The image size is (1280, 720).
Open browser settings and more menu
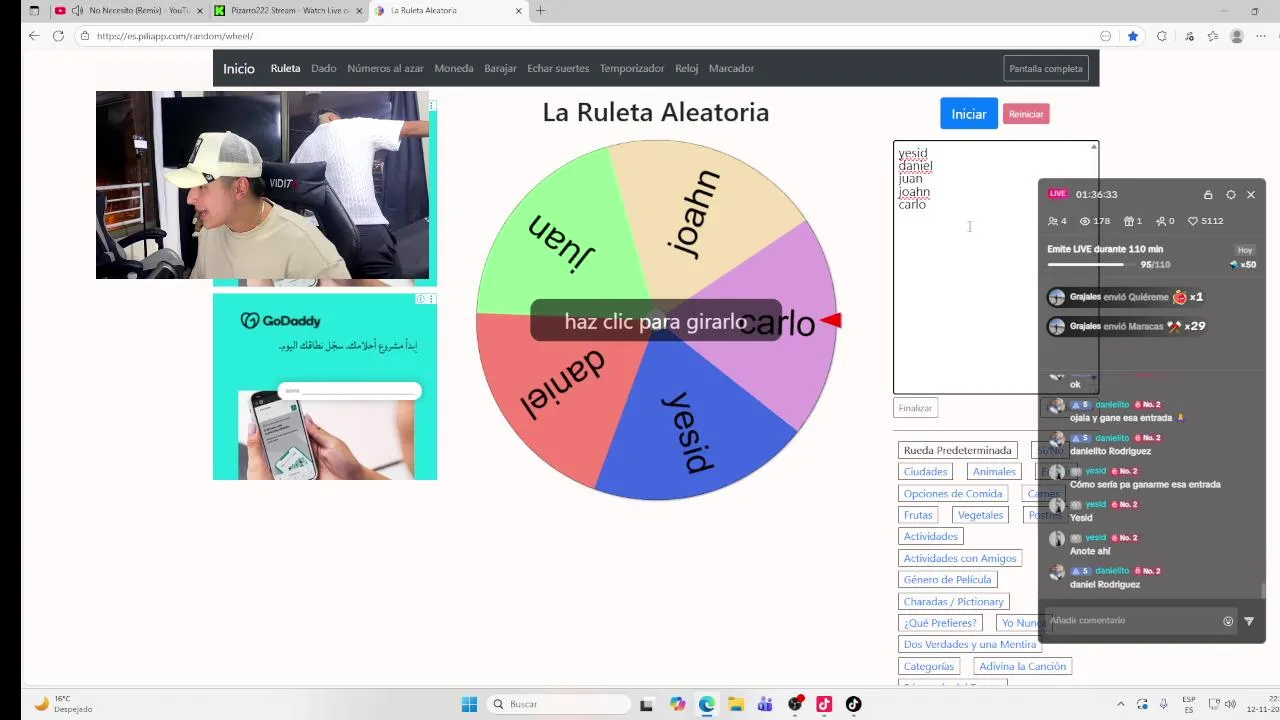coord(1263,36)
